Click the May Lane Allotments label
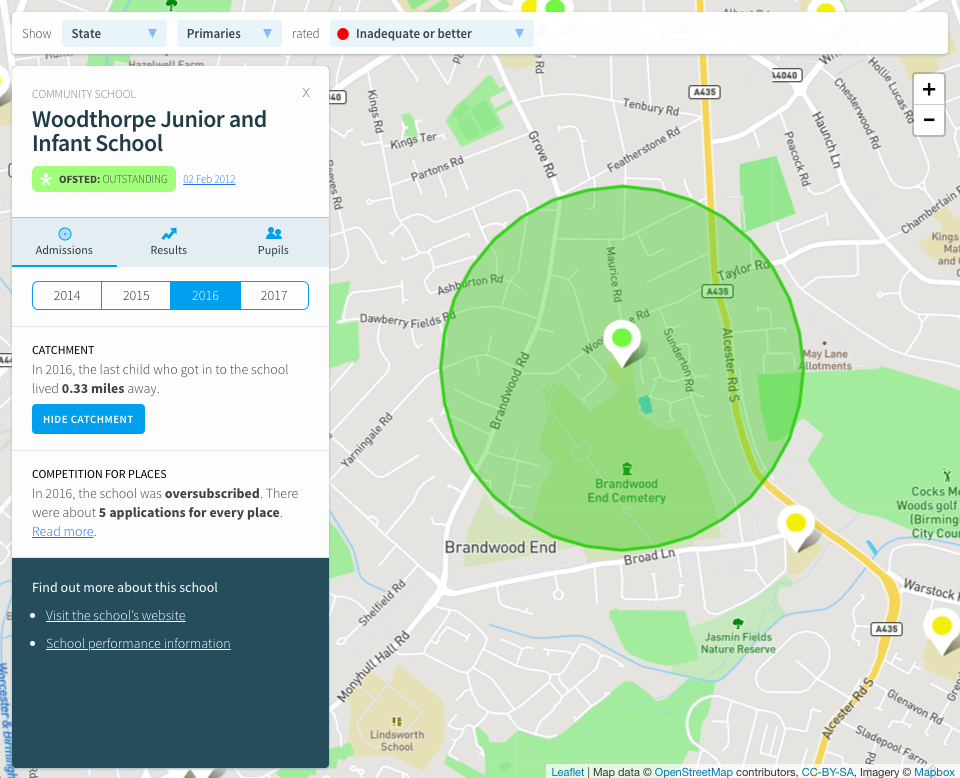This screenshot has width=960, height=778. (826, 360)
